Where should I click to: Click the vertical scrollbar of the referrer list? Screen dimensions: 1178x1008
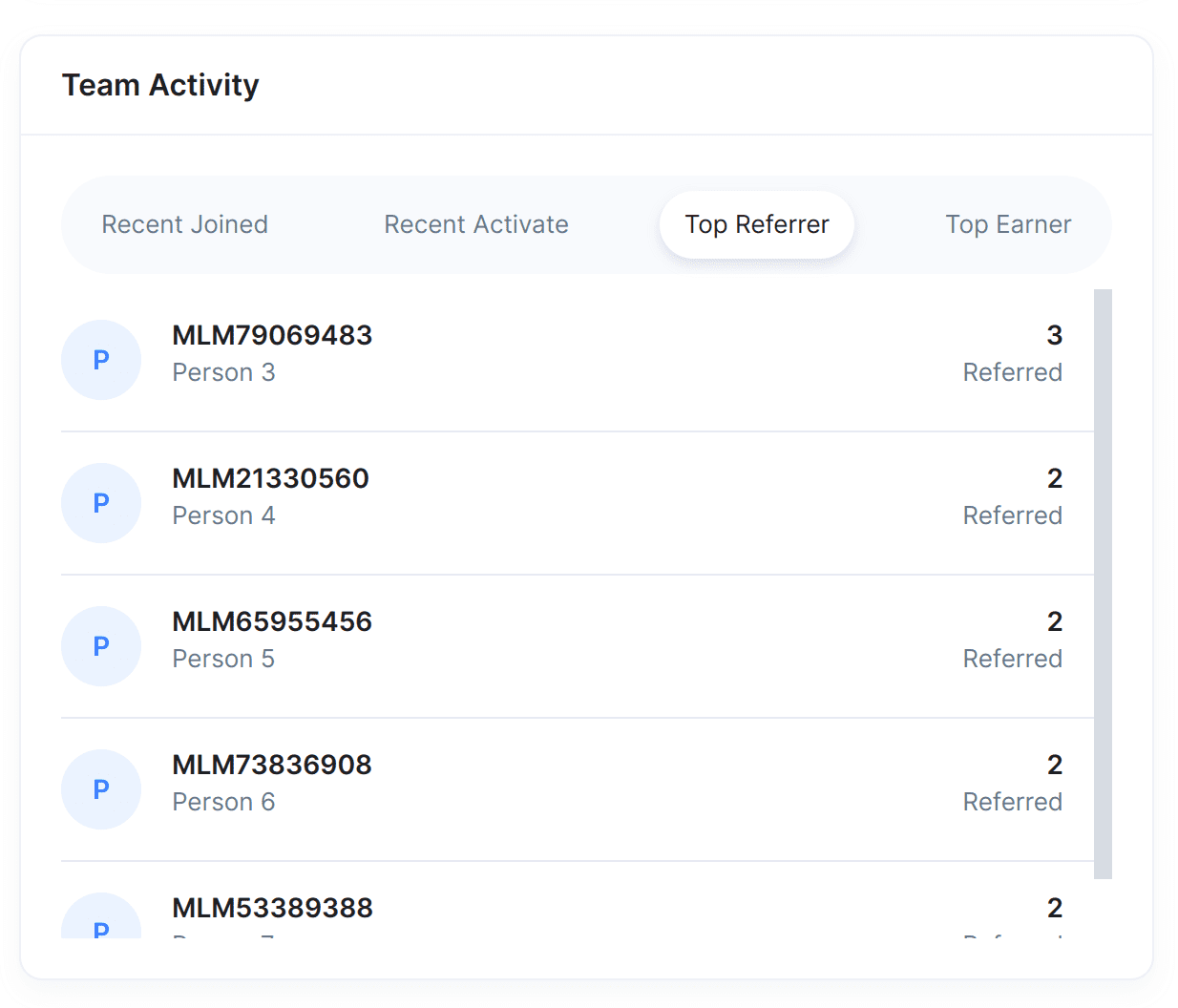[1103, 582]
